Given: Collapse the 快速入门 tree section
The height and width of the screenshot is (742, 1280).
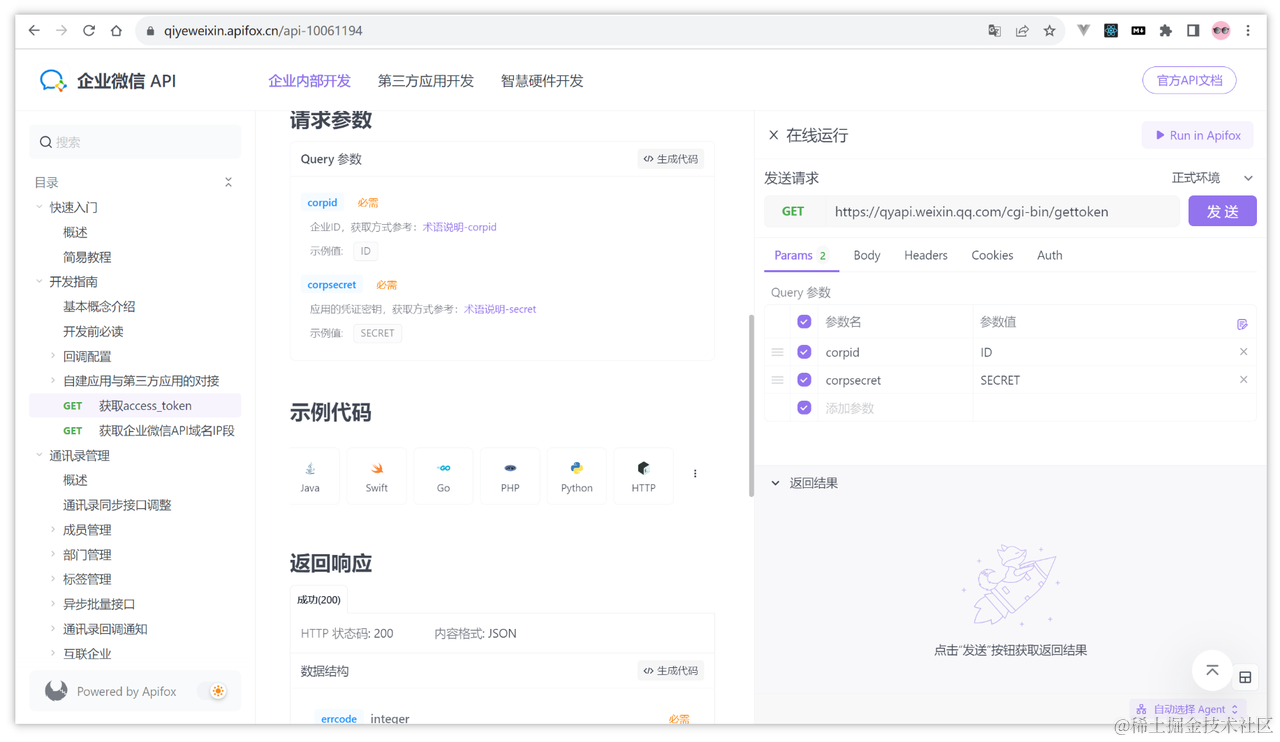Looking at the screenshot, I should click(x=39, y=207).
